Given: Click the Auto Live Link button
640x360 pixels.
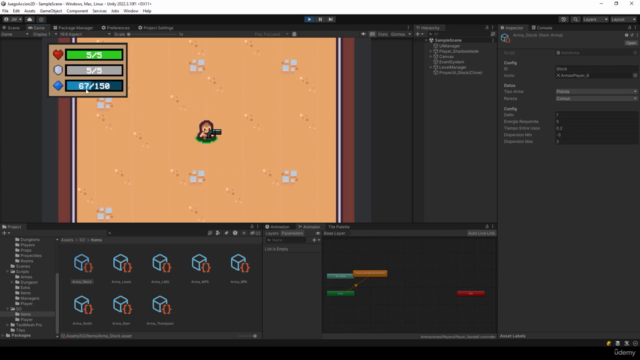Looking at the screenshot, I should click(482, 233).
